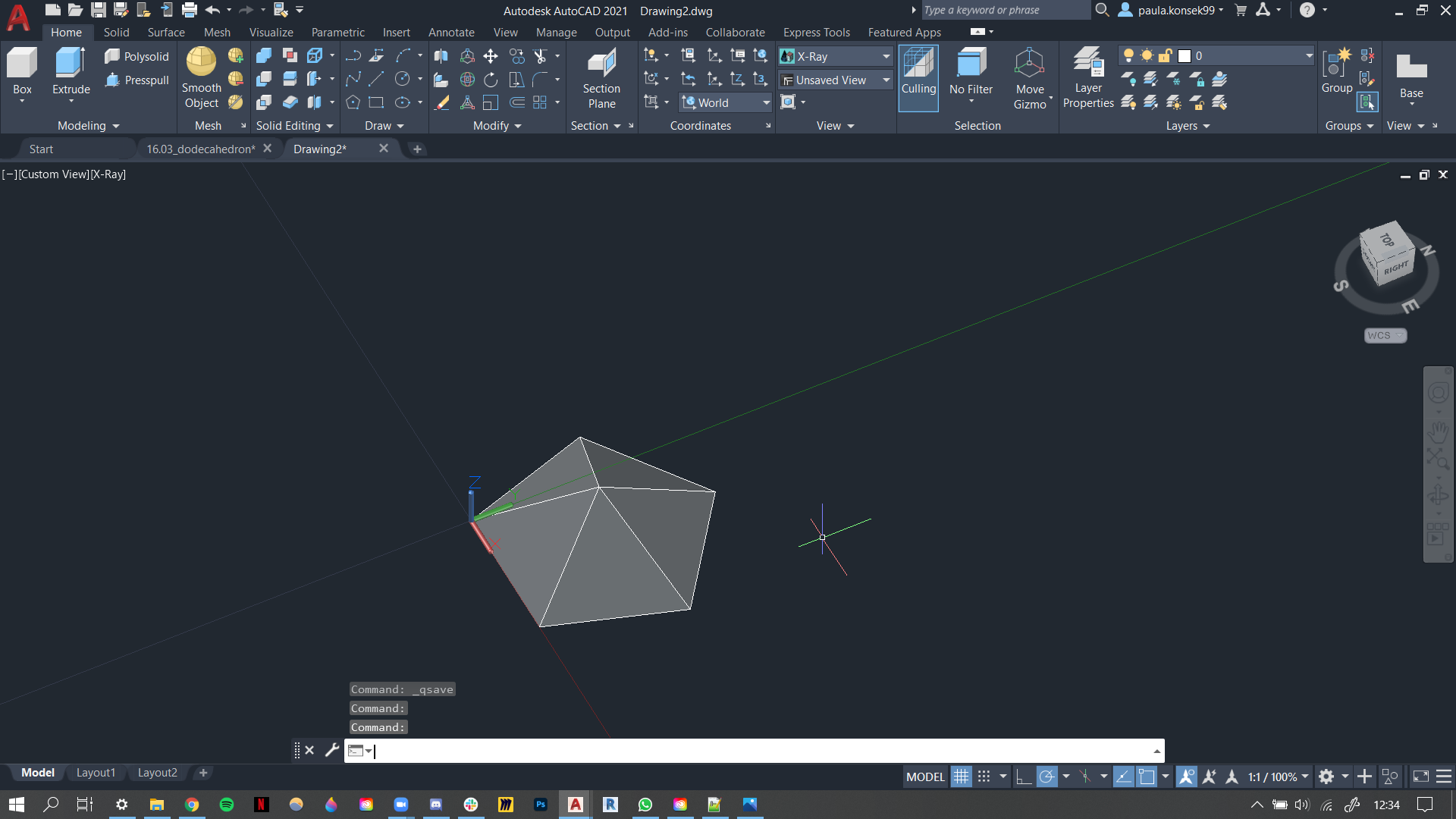Switch to the Start tab
This screenshot has width=1456, height=819.
[x=41, y=149]
